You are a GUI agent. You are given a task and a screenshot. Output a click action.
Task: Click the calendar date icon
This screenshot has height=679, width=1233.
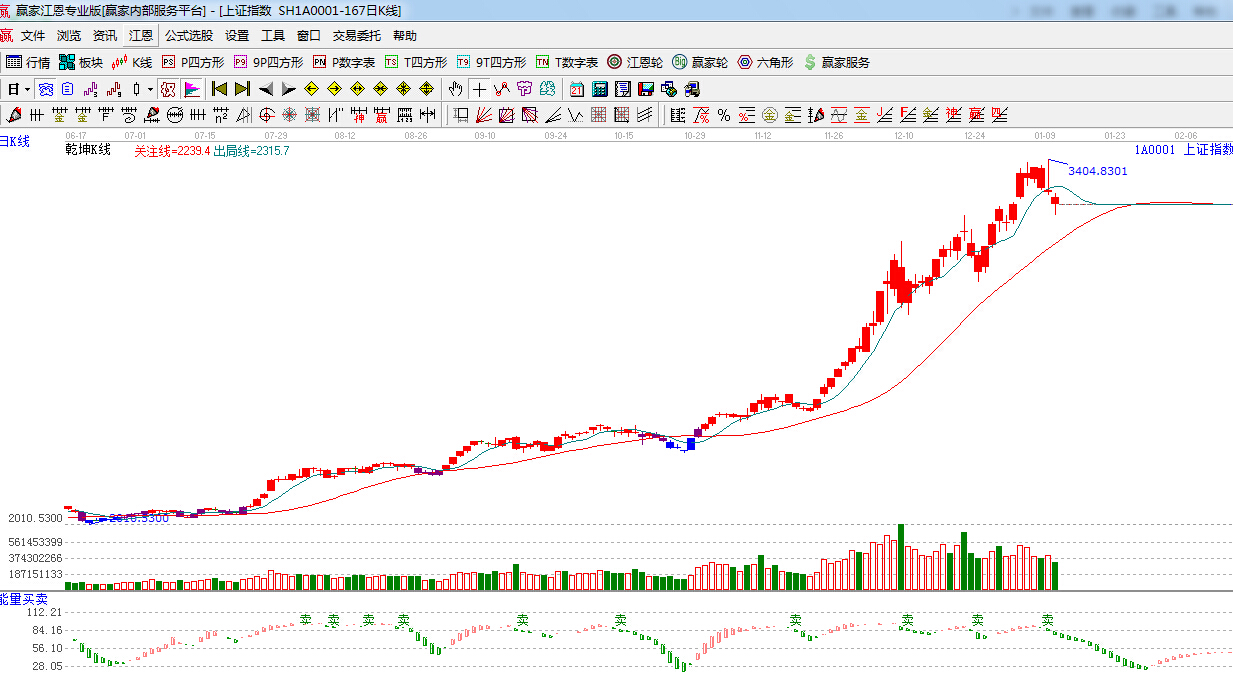[577, 89]
